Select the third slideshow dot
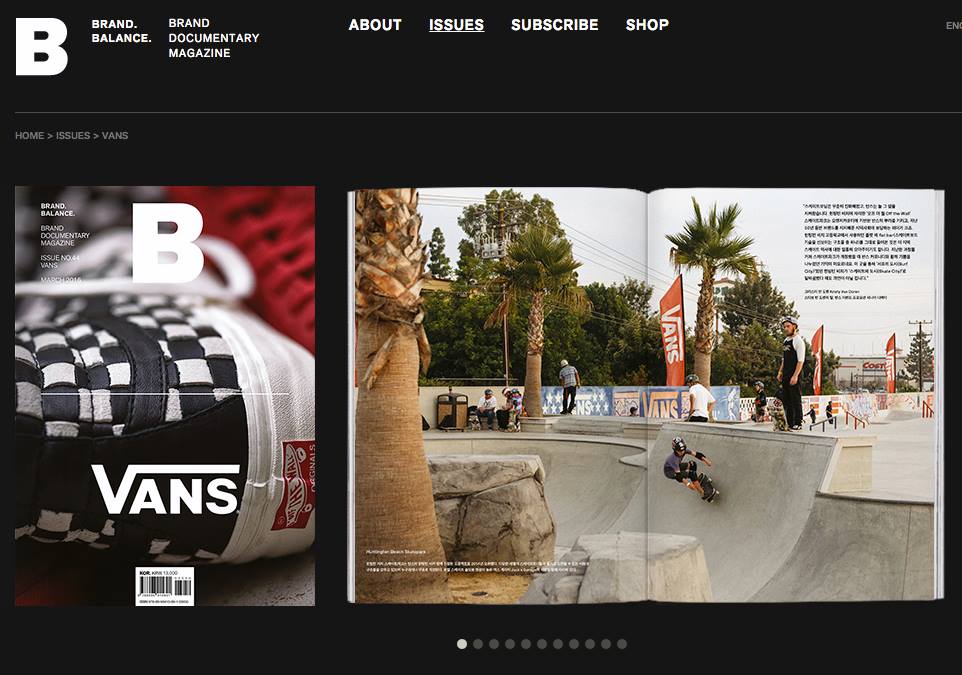The width and height of the screenshot is (962, 675). (494, 644)
